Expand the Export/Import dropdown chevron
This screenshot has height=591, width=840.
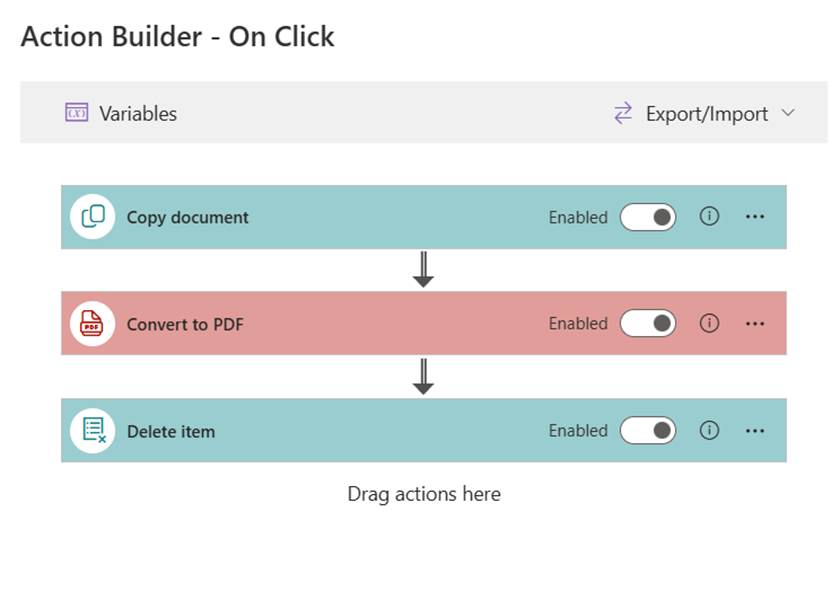coord(788,113)
